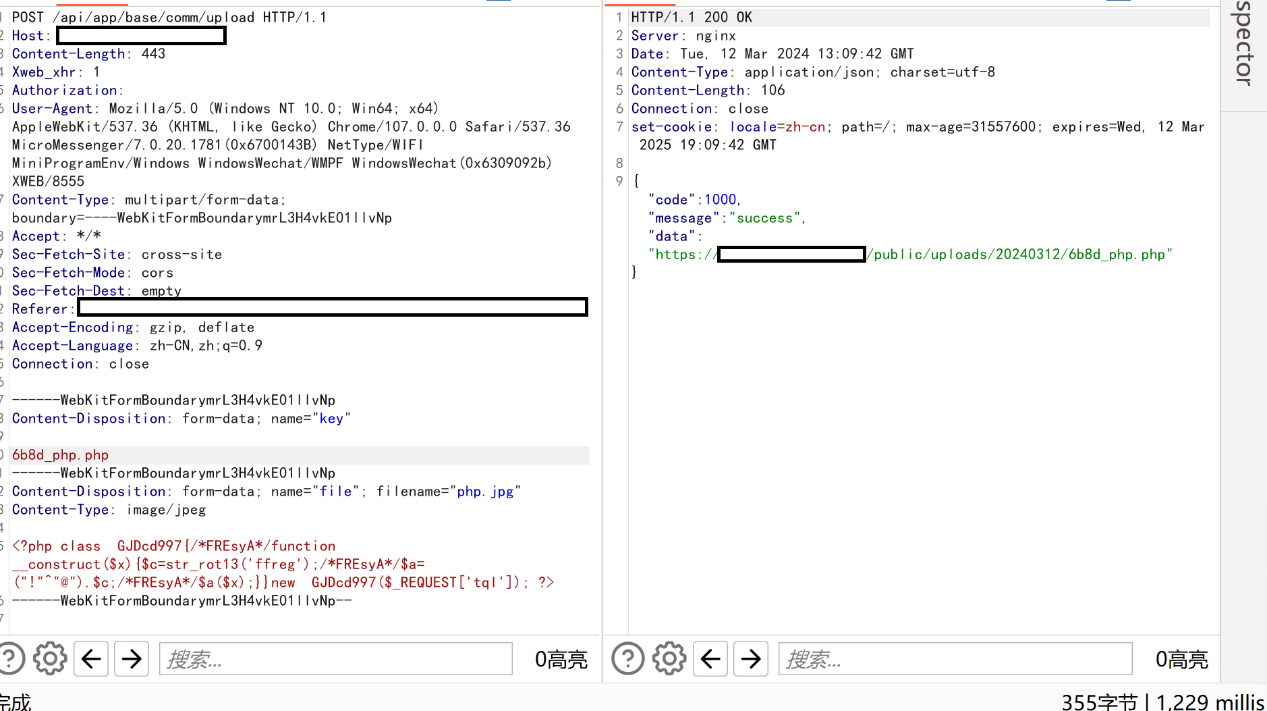Click the <?php class GJDcd997 payload line
Viewport: 1267px width, 711px height.
coord(174,546)
